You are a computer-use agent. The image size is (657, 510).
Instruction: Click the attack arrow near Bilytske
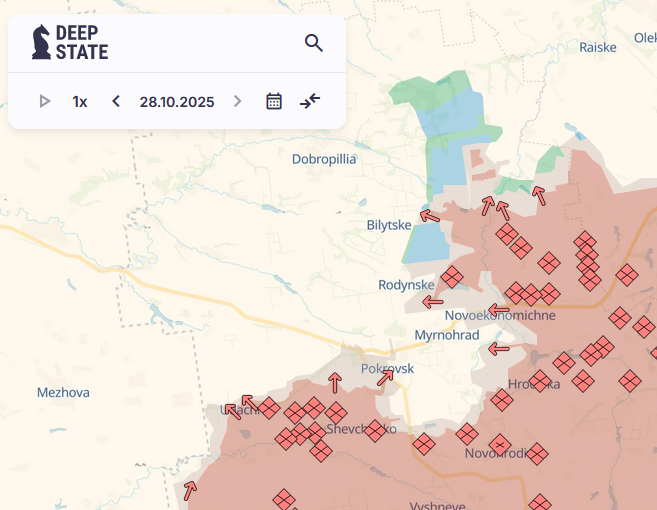(430, 216)
